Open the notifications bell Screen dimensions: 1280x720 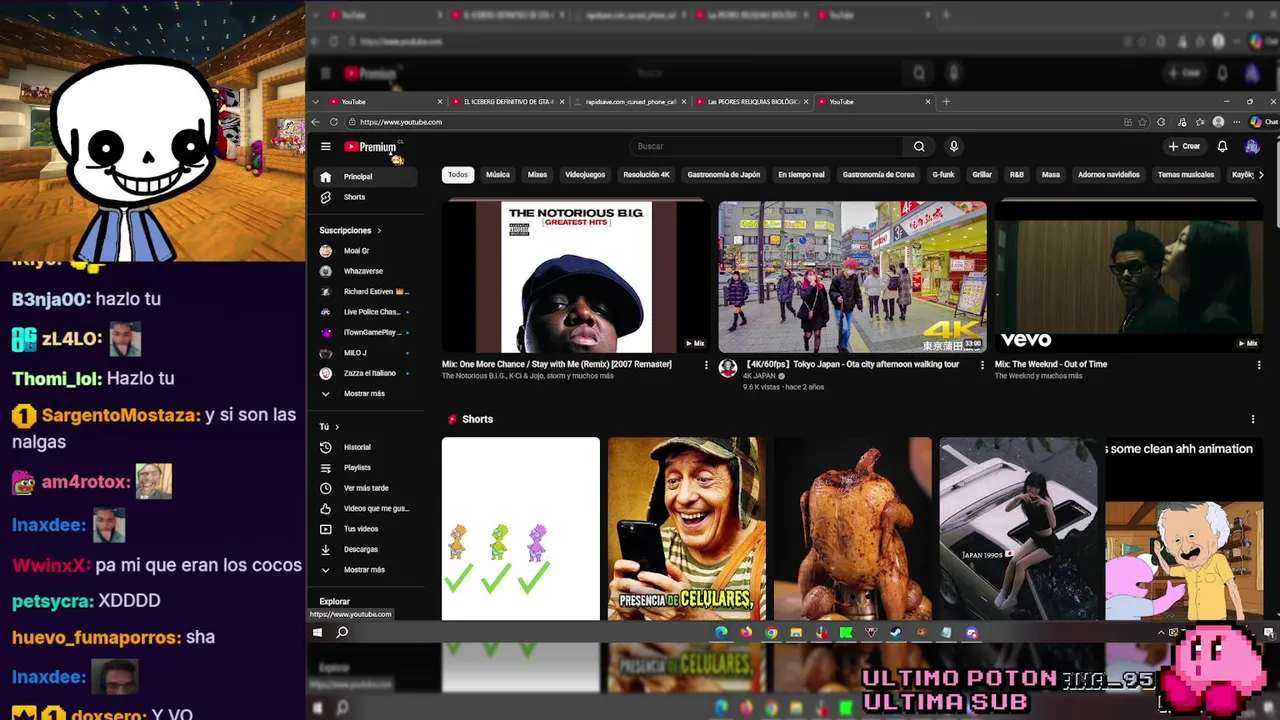coord(1222,147)
